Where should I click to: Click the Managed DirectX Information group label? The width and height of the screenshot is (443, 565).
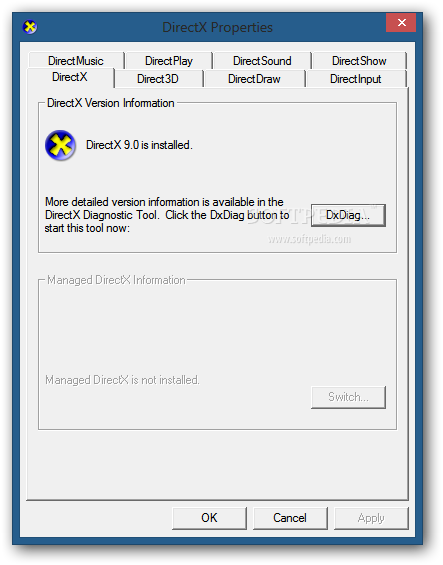click(116, 280)
